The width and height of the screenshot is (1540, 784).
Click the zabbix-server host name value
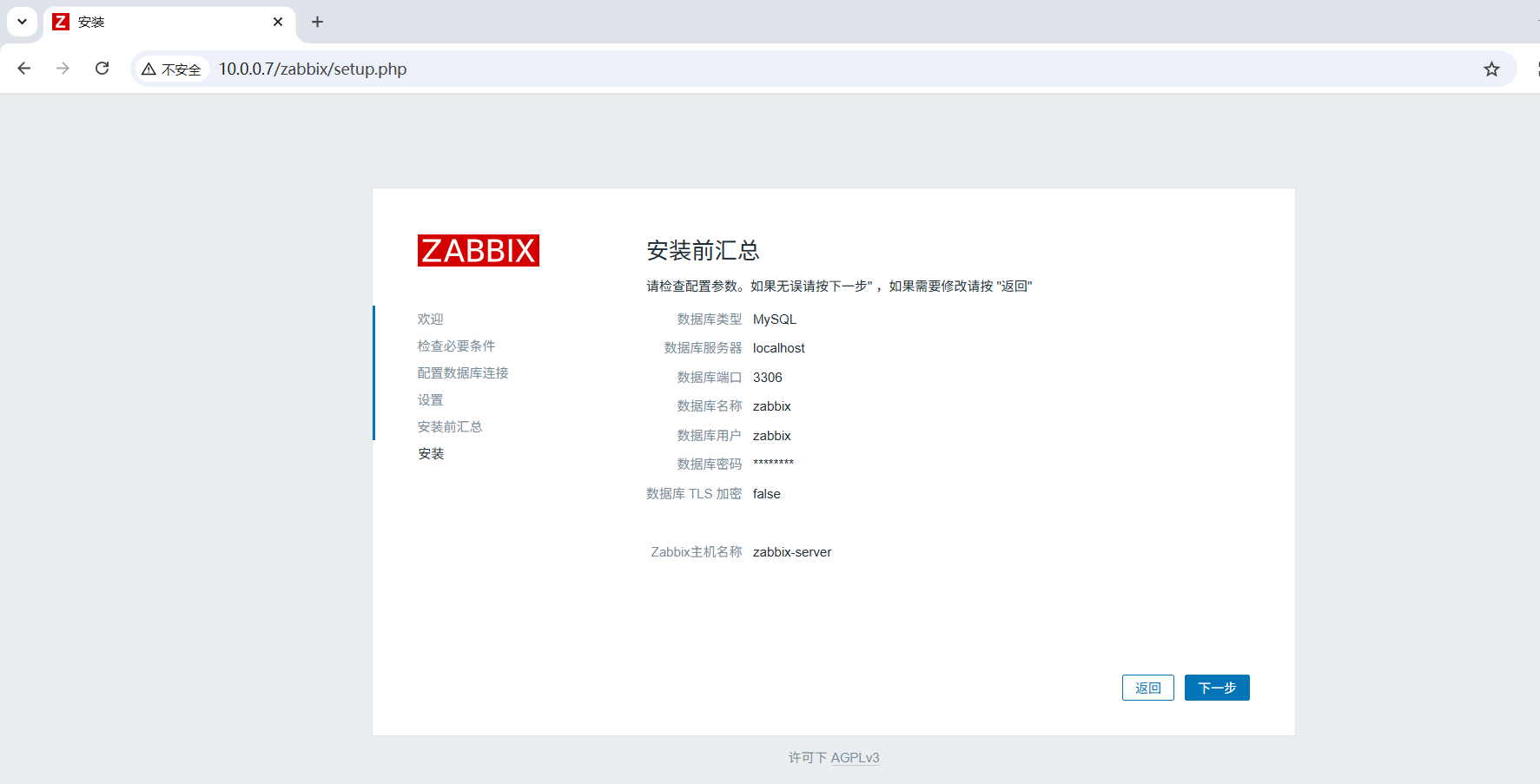[x=792, y=552]
